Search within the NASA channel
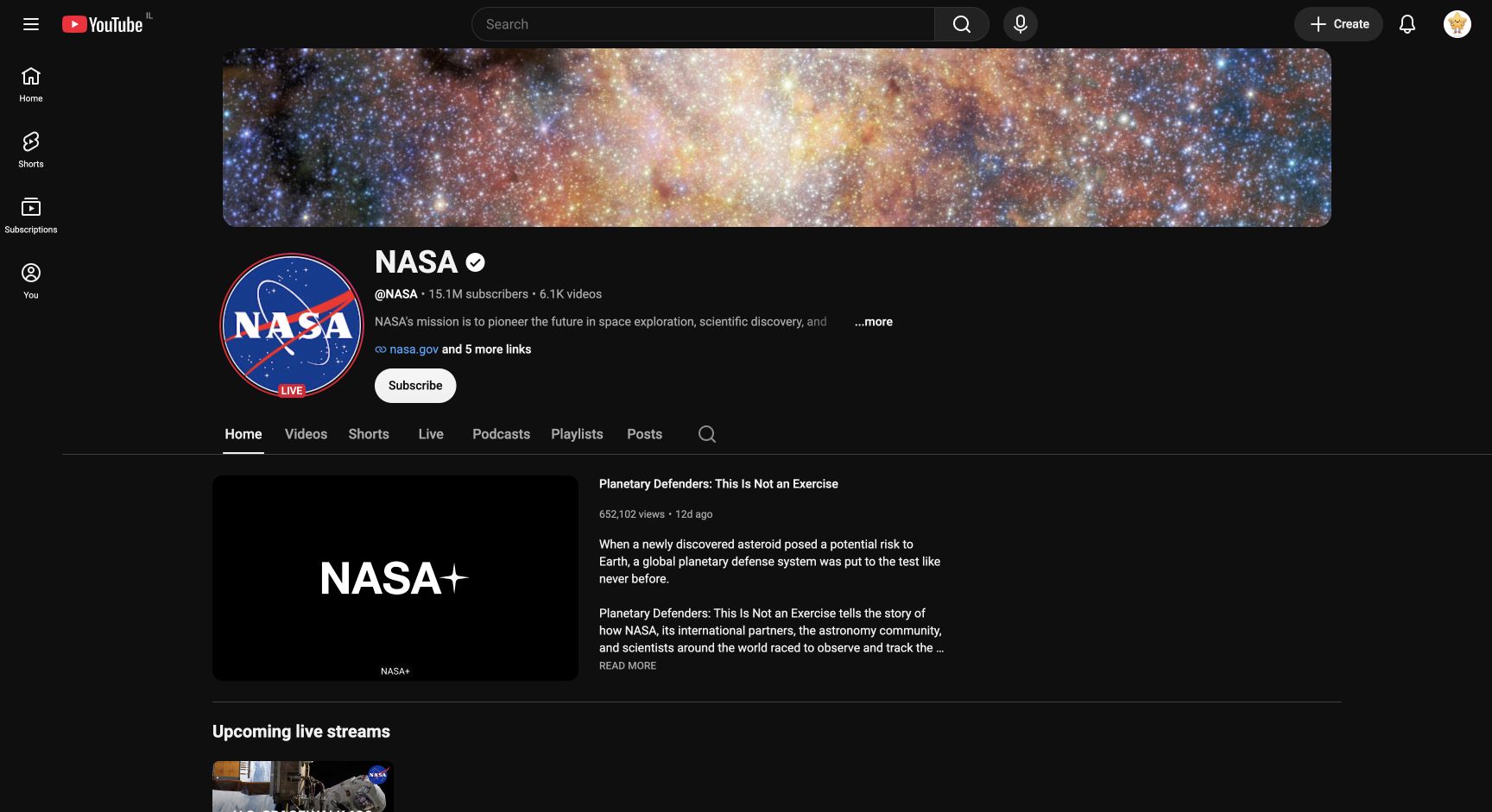Screen dimensions: 1492x812 (707, 434)
